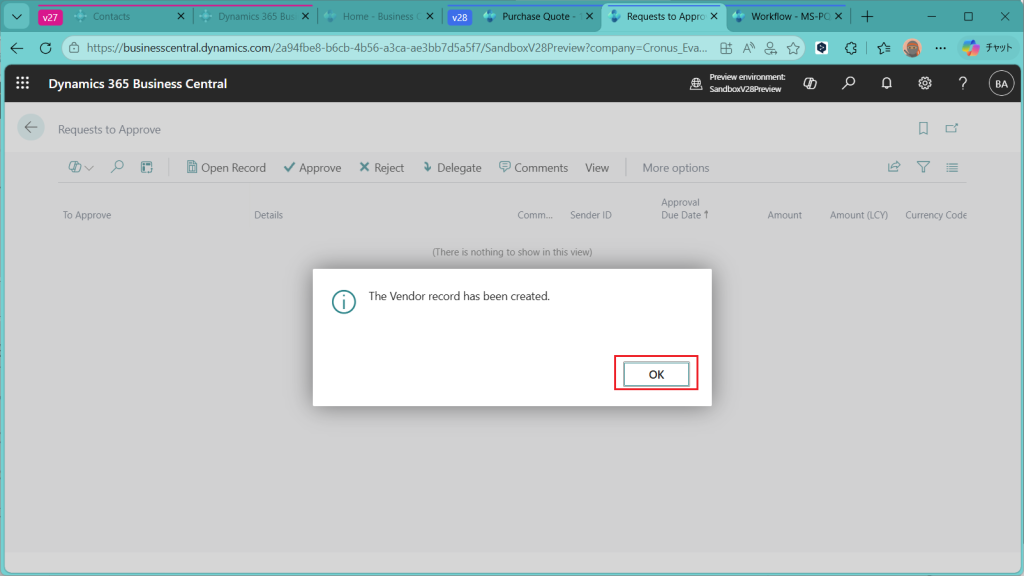Open the settings gear in Business Central
1024x576 pixels.
pos(925,84)
